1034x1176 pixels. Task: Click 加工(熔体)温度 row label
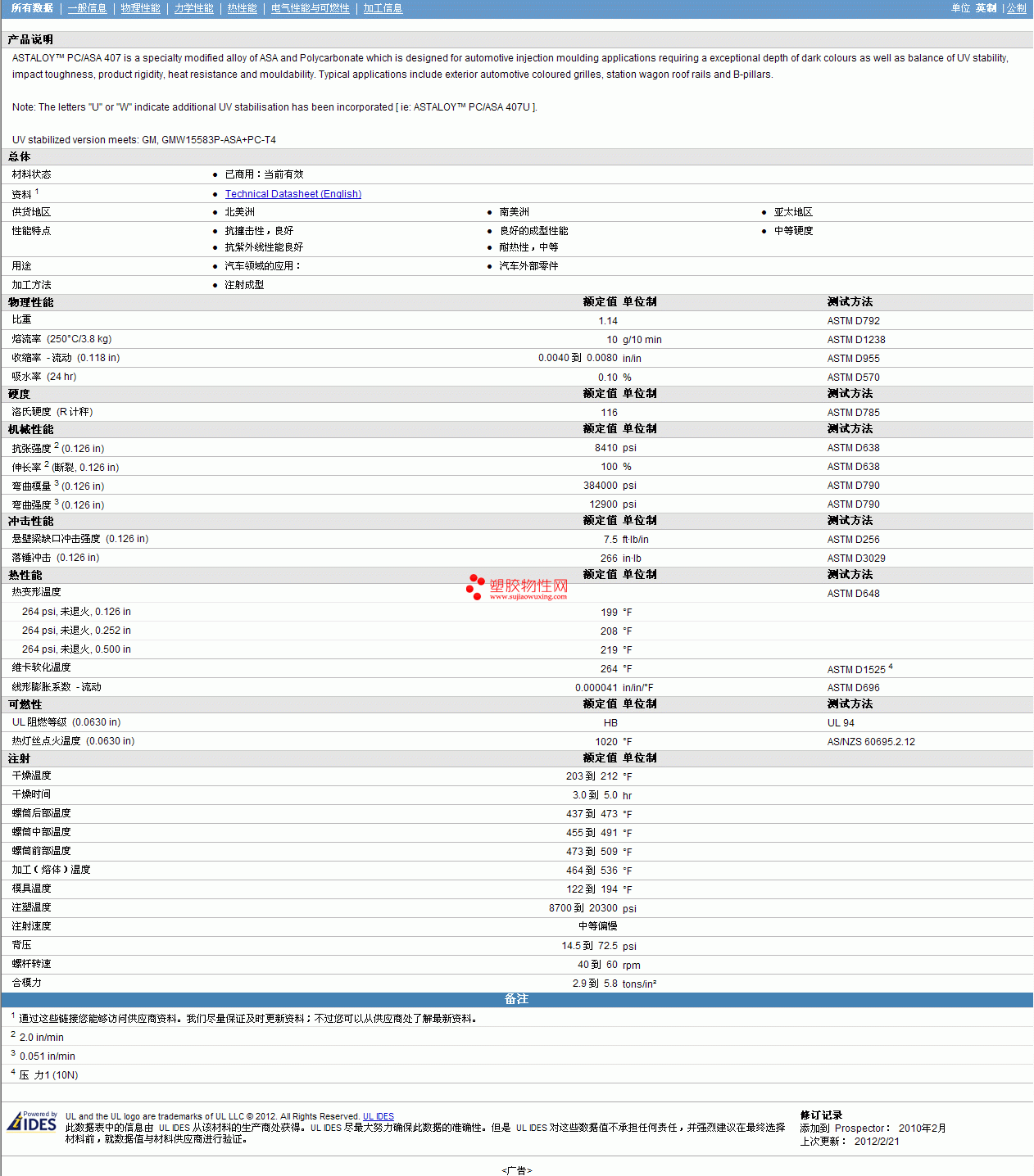(x=51, y=870)
